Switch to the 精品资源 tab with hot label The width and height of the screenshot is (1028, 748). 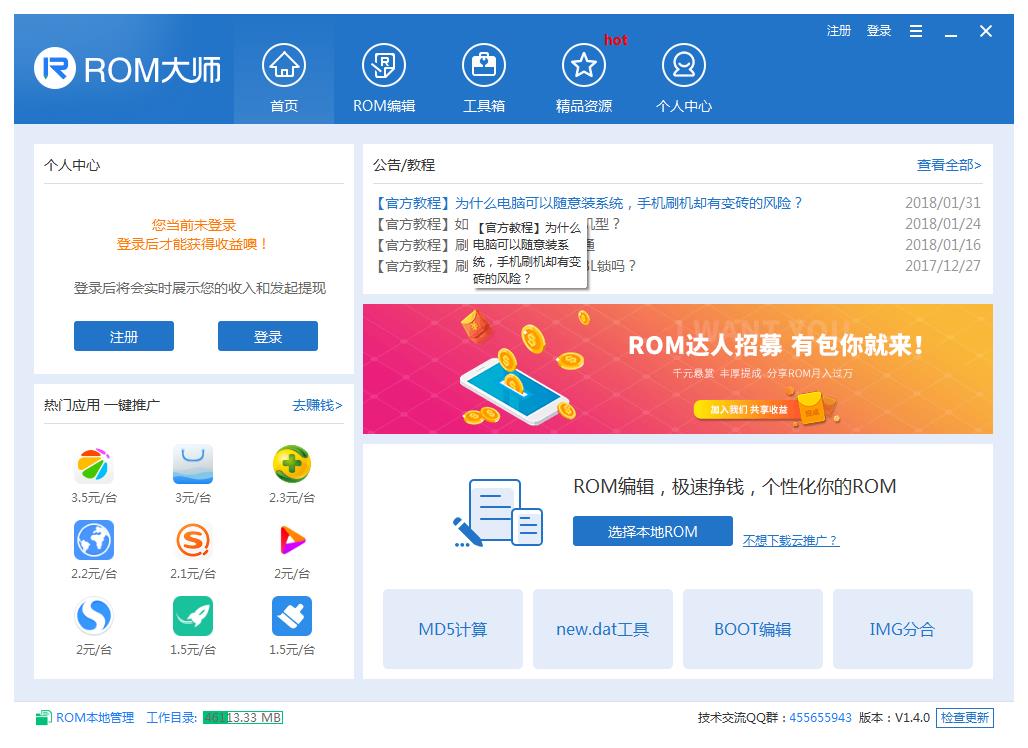(583, 63)
